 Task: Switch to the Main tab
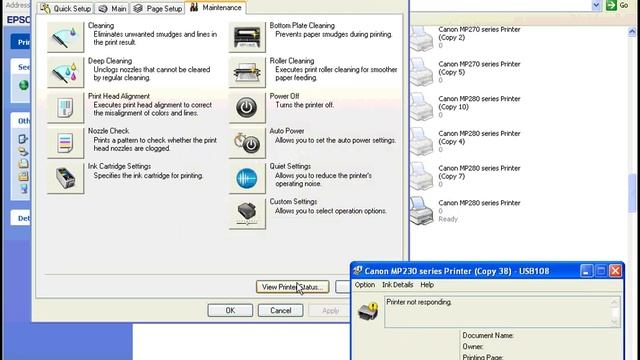[112, 9]
